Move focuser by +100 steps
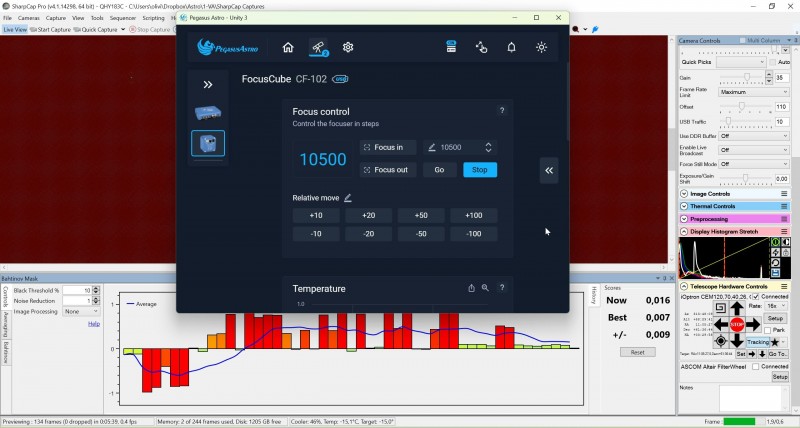This screenshot has width=800, height=428. click(x=473, y=215)
